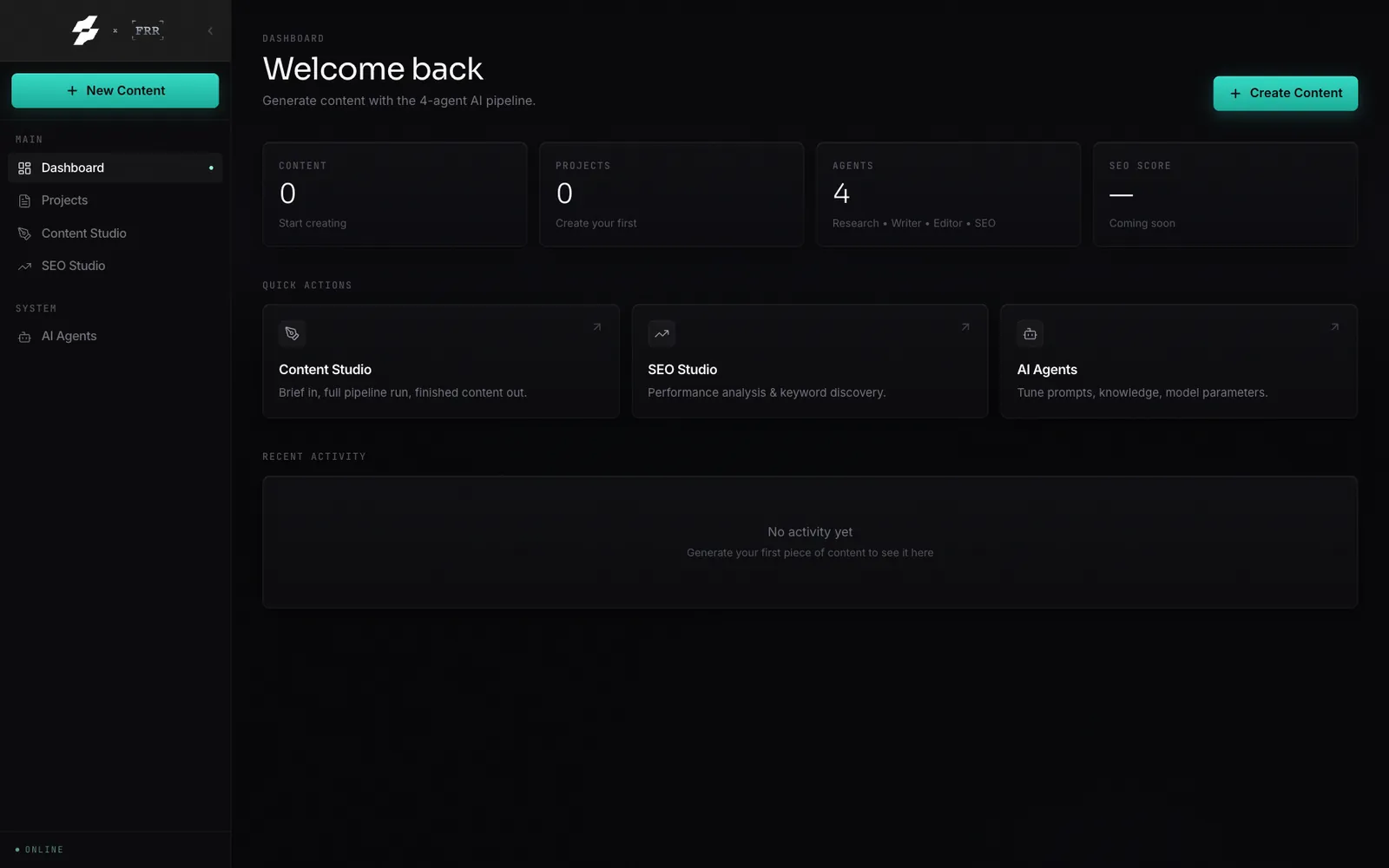Click 'Create your first' under Projects
This screenshot has height=868, width=1389.
point(596,223)
